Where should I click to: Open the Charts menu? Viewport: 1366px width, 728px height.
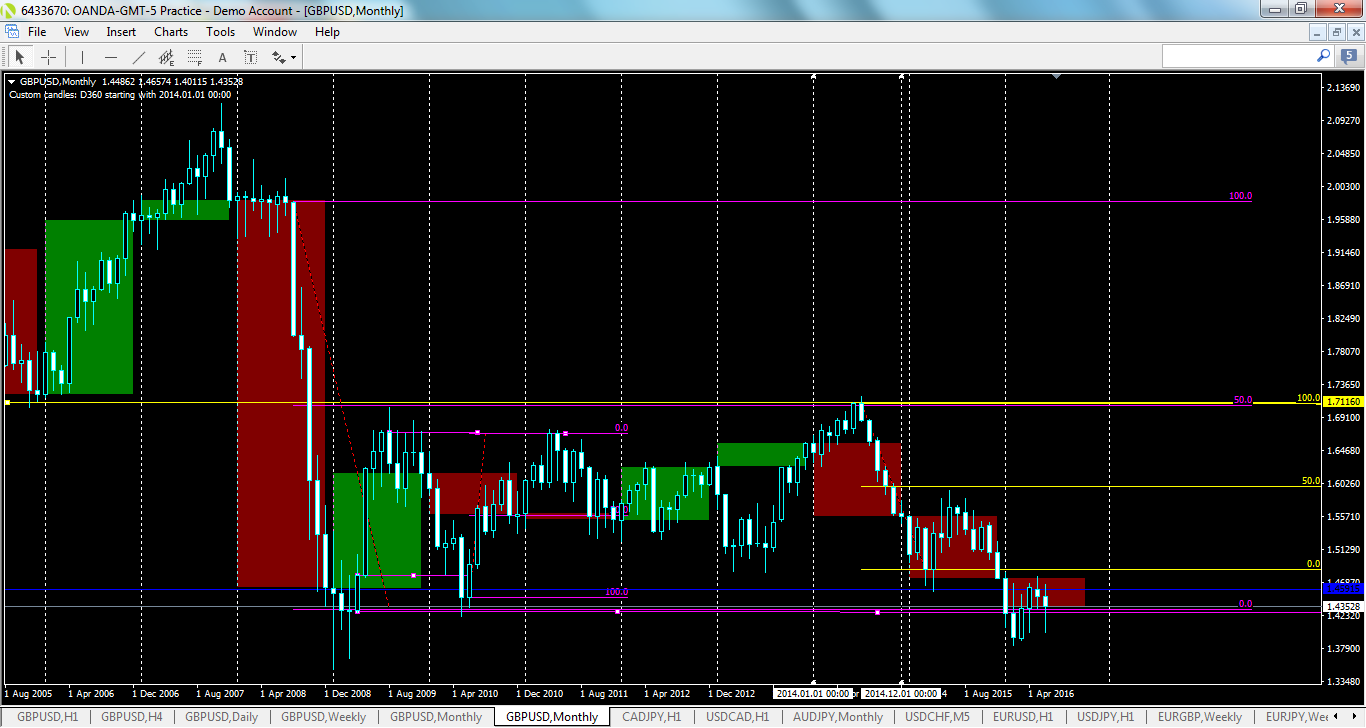[x=170, y=31]
